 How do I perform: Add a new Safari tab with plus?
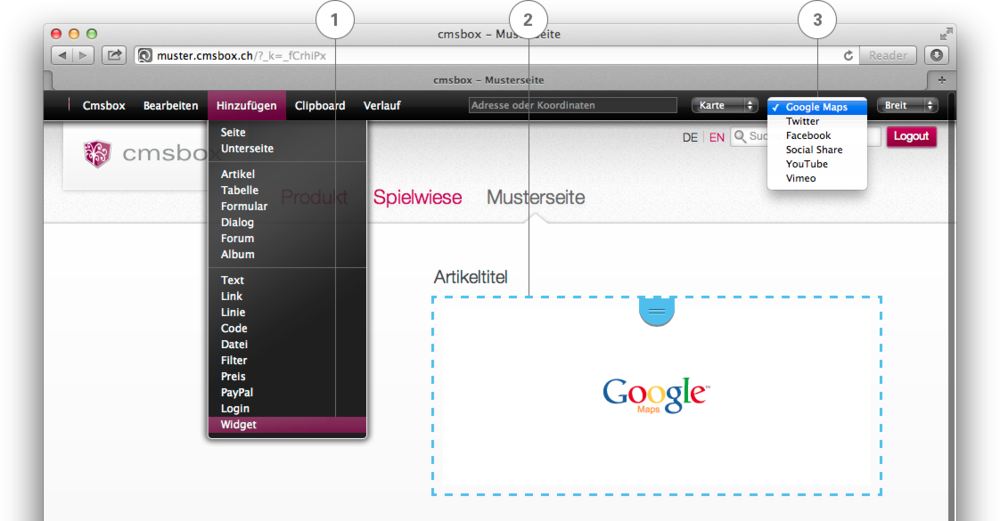(x=941, y=80)
